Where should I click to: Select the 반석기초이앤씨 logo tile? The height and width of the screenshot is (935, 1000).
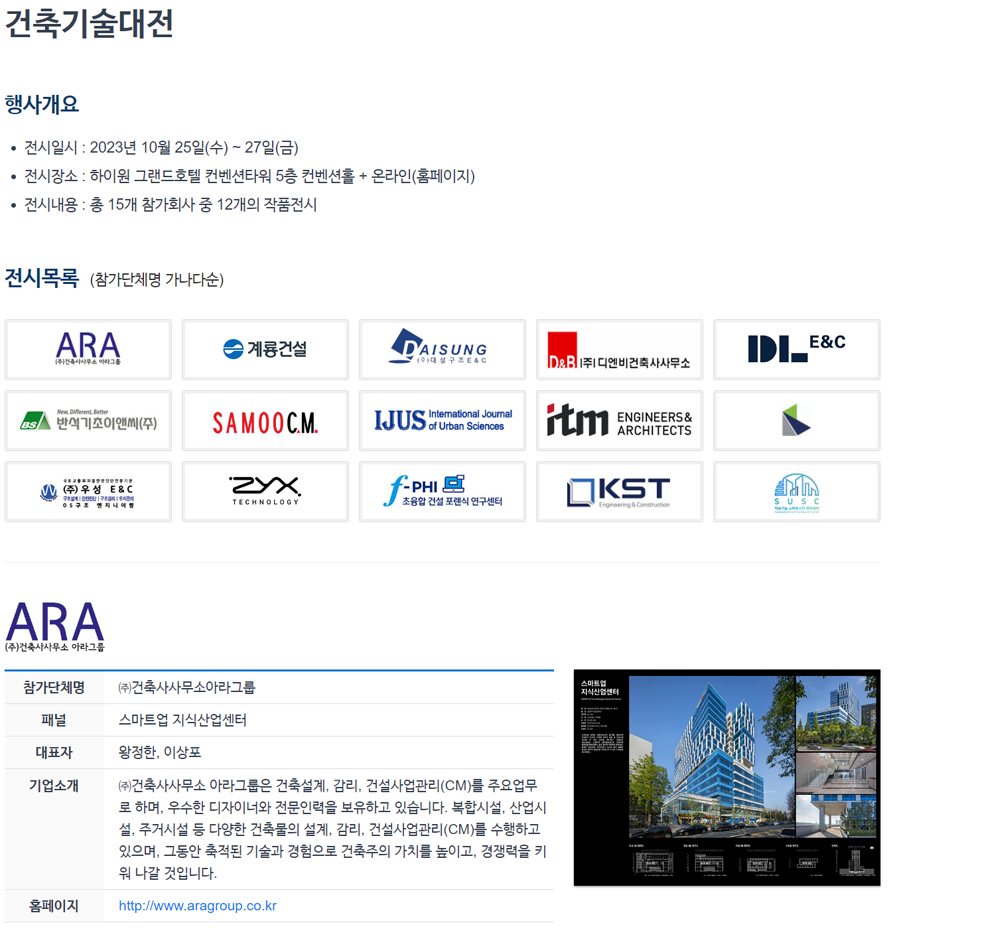[88, 421]
